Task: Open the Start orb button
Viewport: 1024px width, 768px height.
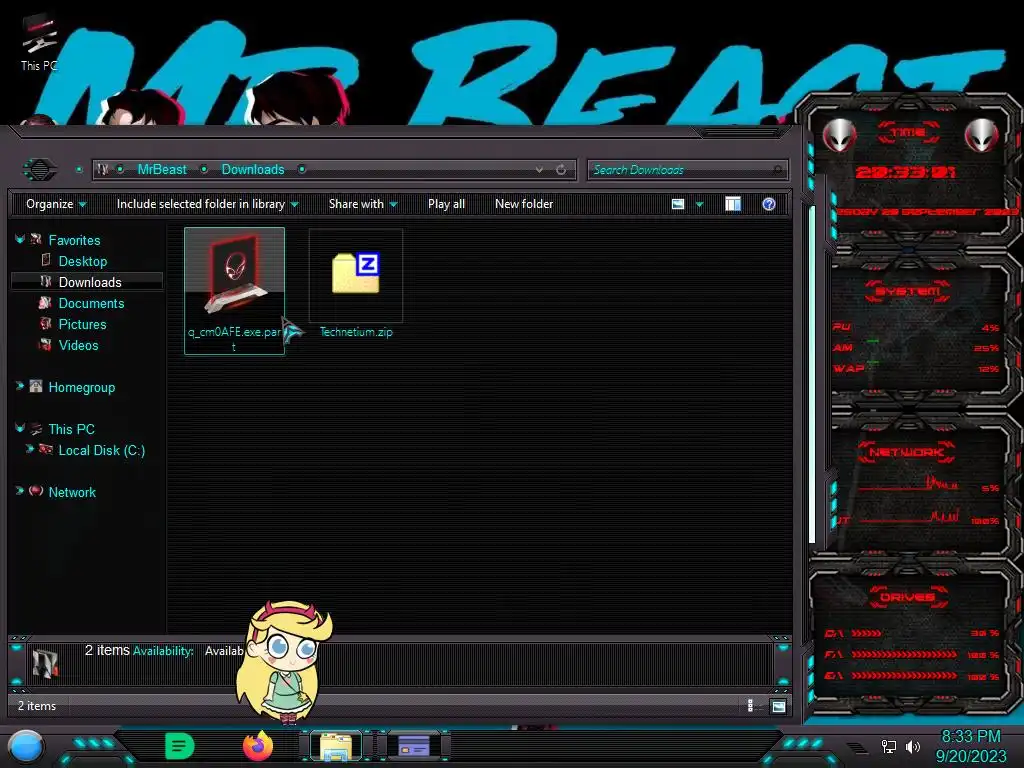Action: (x=25, y=747)
